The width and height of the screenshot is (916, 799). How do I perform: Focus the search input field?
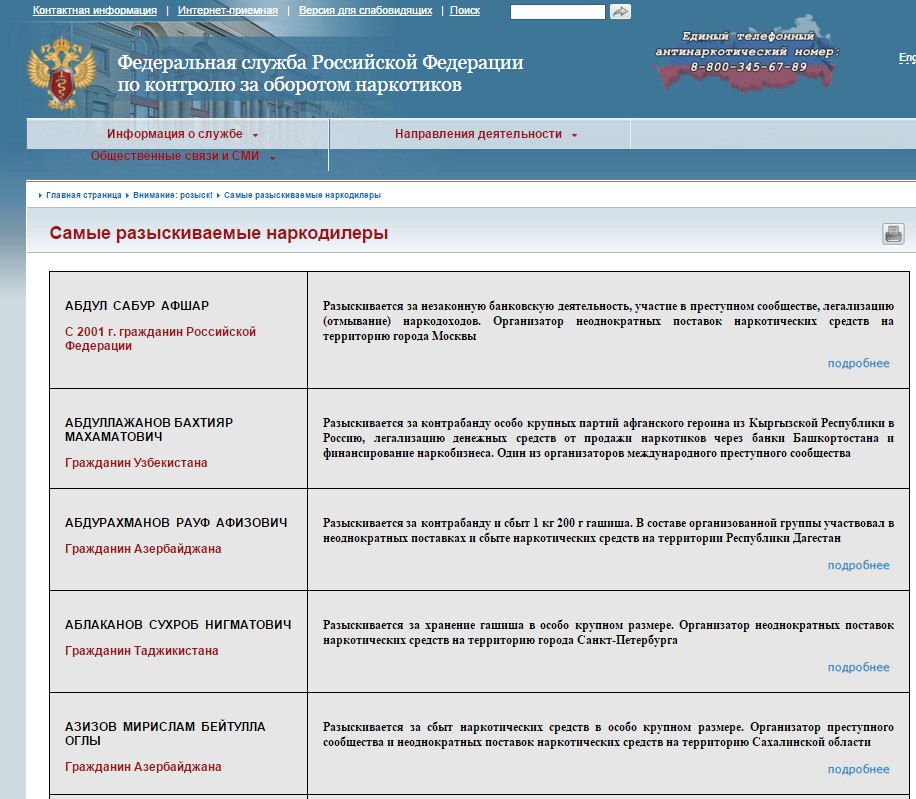pos(558,12)
